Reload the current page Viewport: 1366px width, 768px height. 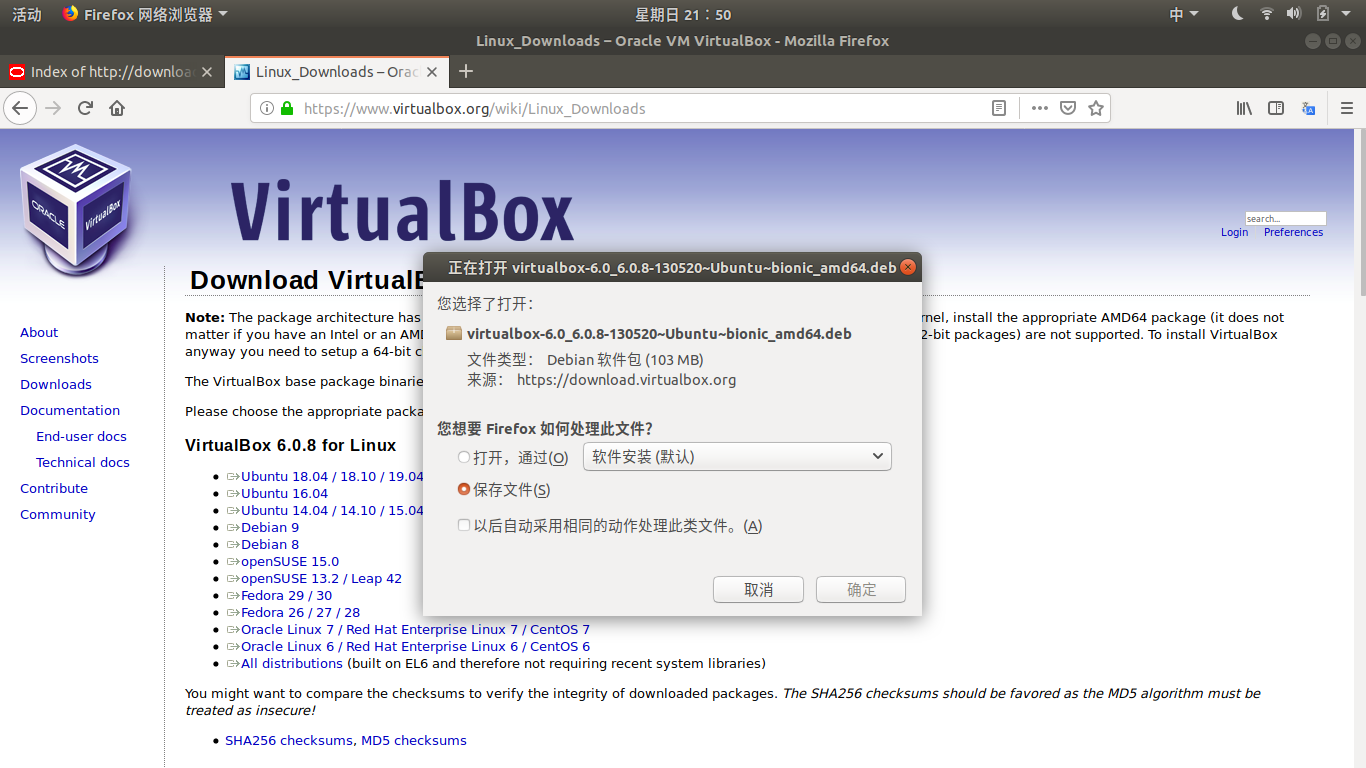(85, 108)
